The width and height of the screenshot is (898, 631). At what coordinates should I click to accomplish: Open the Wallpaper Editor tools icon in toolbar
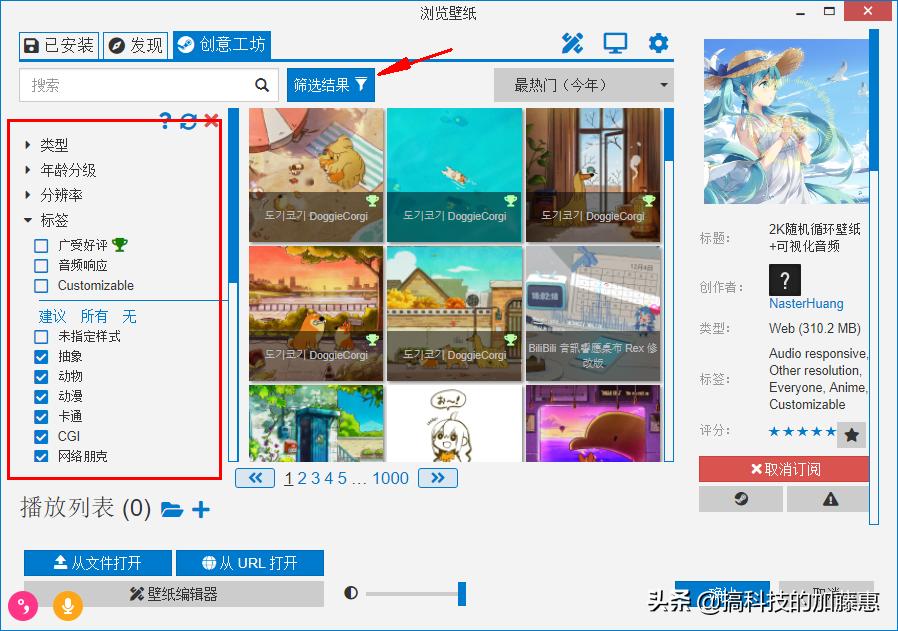tap(571, 43)
